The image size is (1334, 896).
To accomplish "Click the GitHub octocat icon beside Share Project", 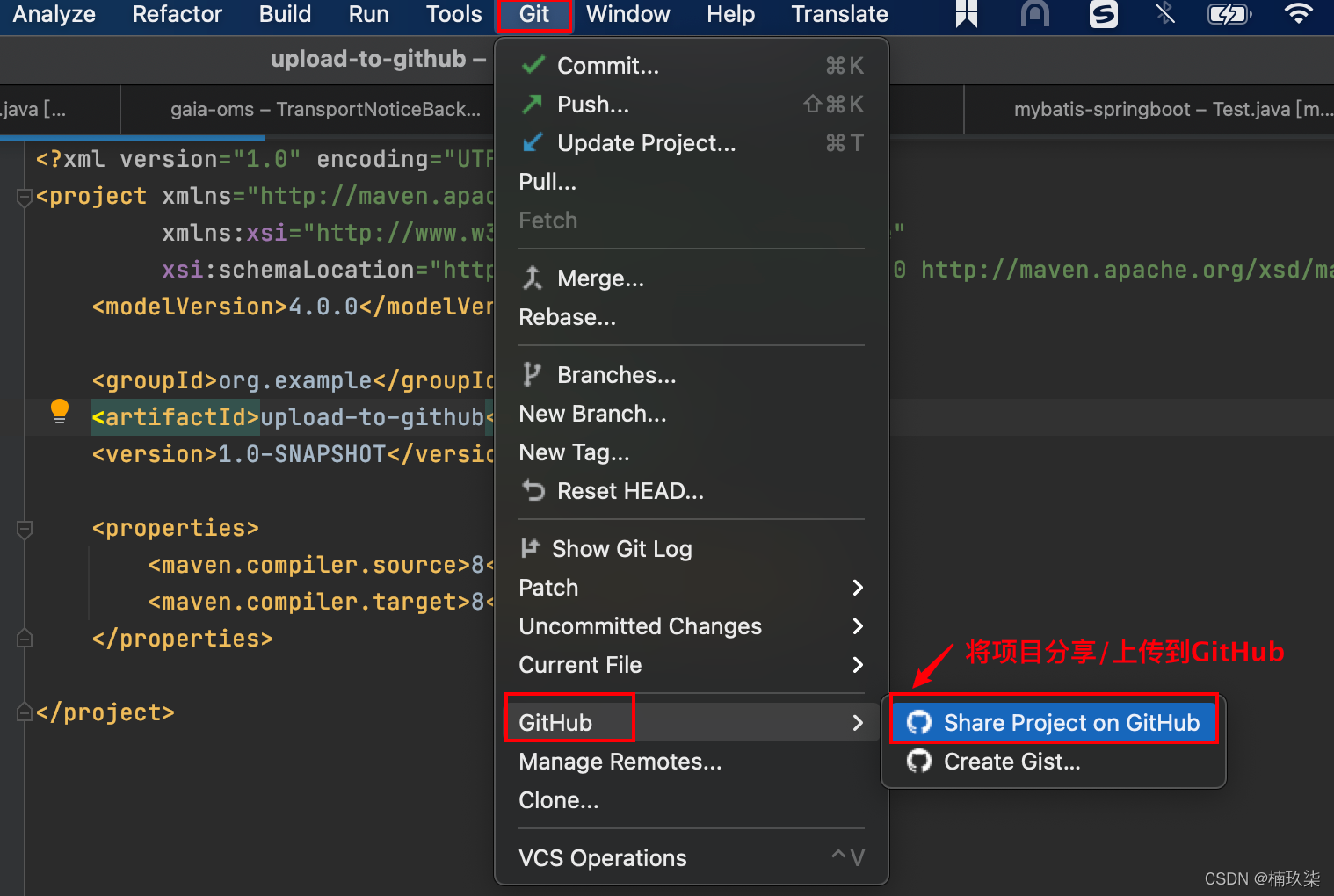I will pos(919,721).
